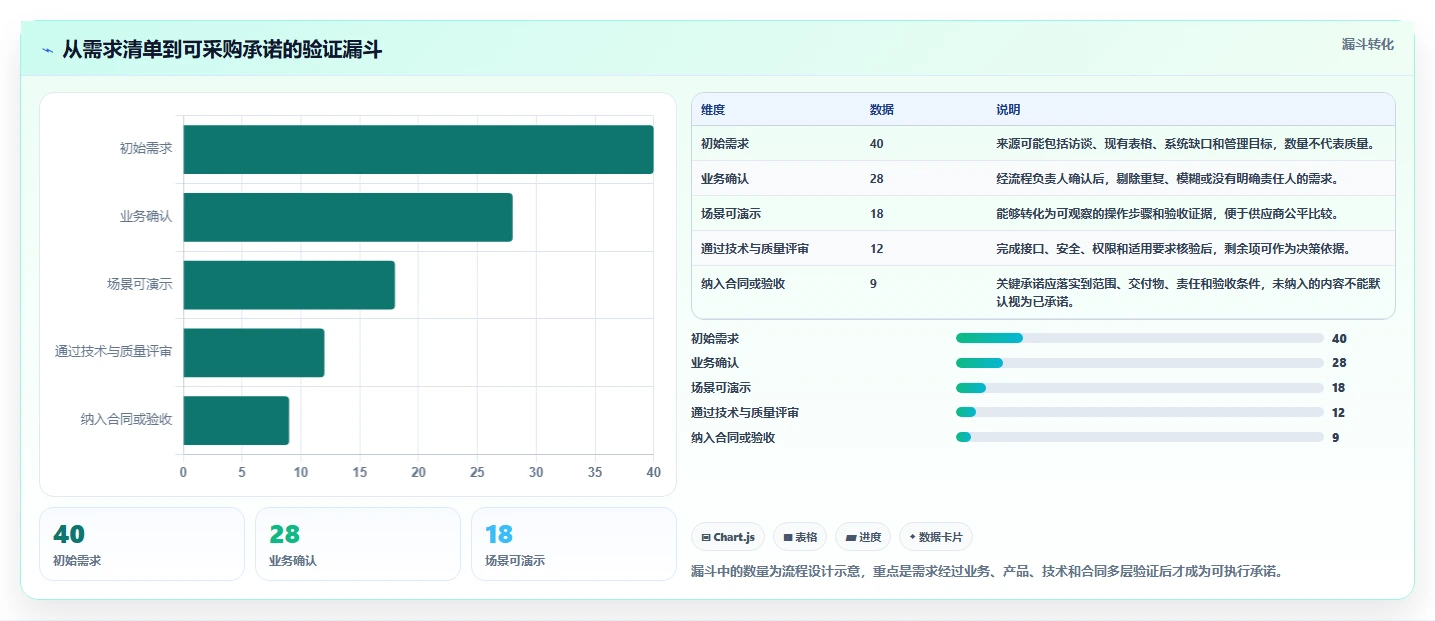Click description starting 经流程负责人确认后
1435x621 pixels.
pos(1167,179)
